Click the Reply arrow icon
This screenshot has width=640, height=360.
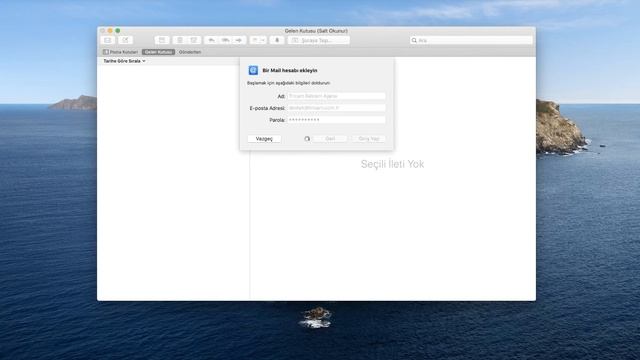tap(211, 40)
